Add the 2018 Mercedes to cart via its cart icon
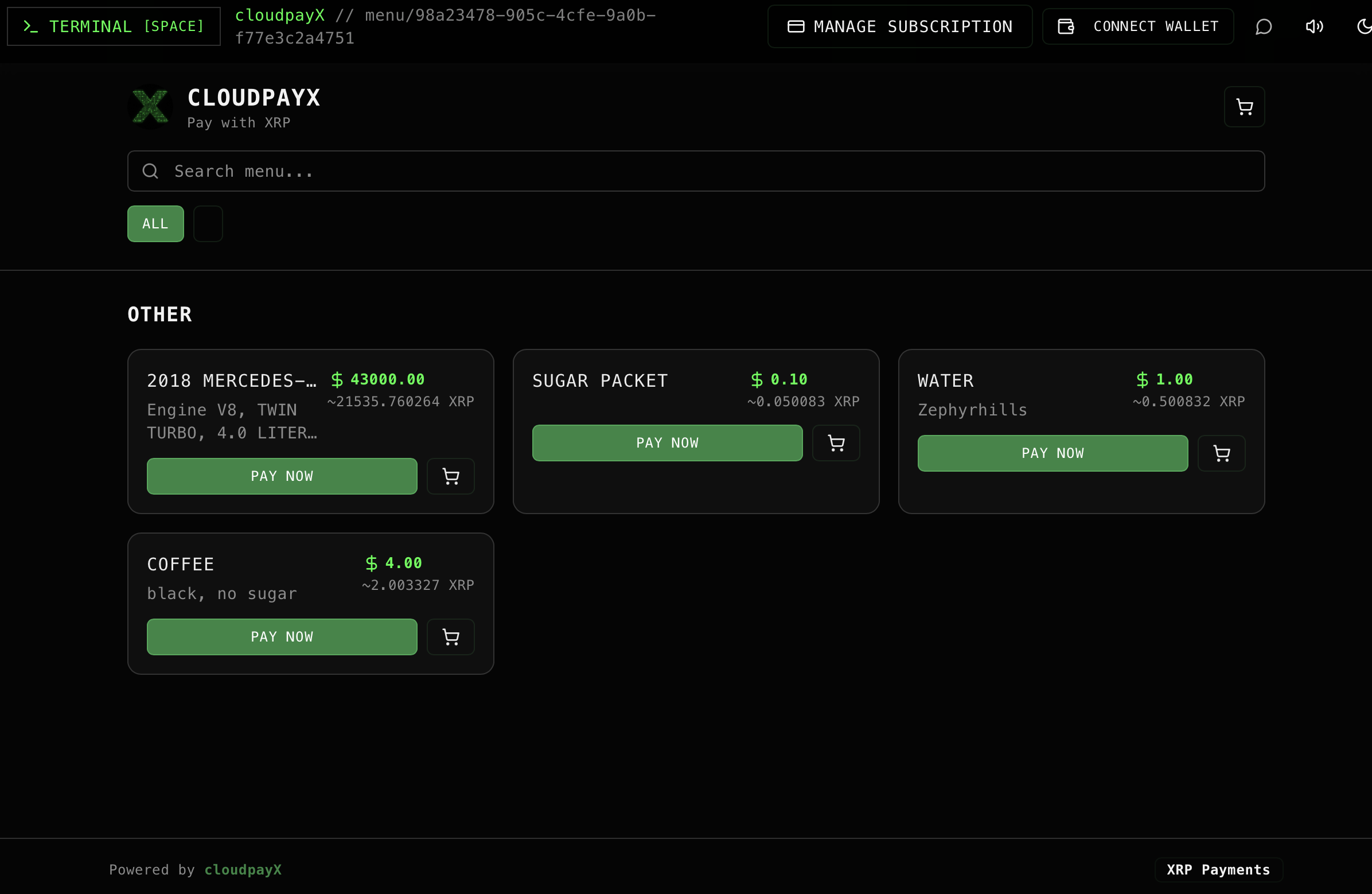Image resolution: width=1372 pixels, height=894 pixels. tap(450, 476)
